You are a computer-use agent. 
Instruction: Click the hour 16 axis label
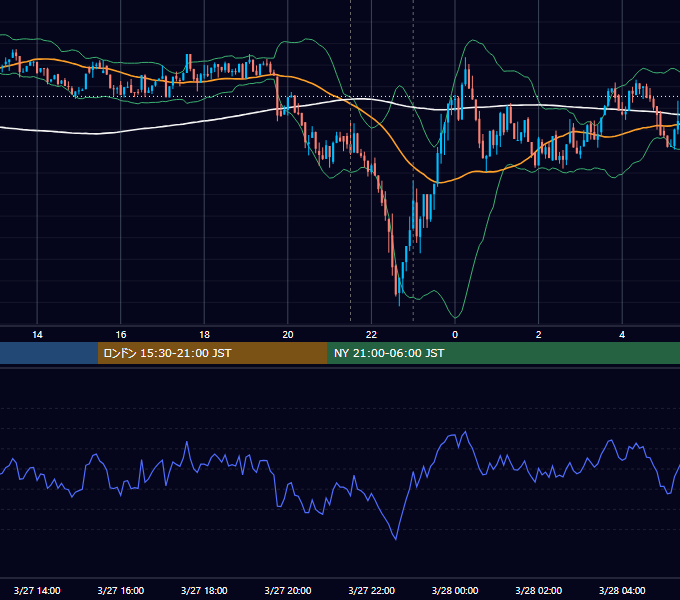pyautogui.click(x=121, y=335)
